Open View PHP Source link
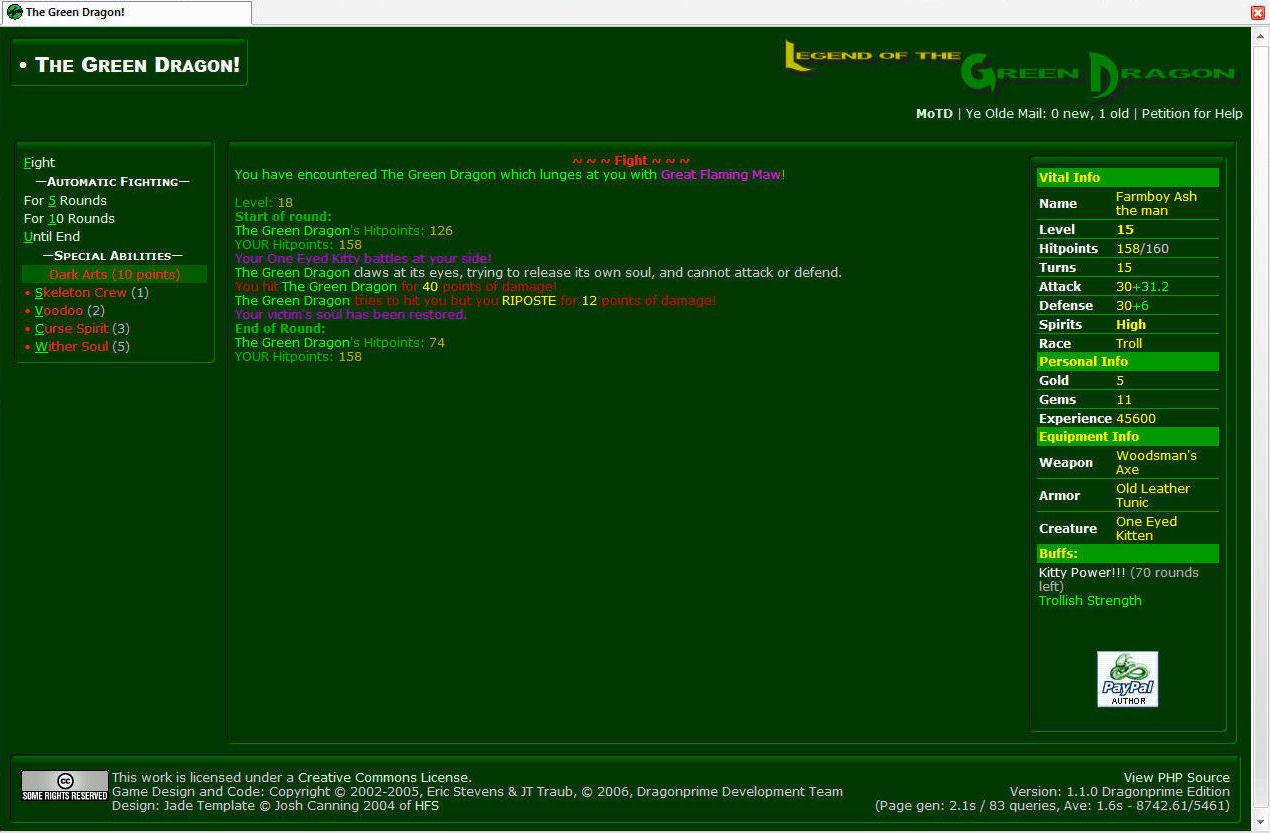1270x833 pixels. pos(1176,778)
